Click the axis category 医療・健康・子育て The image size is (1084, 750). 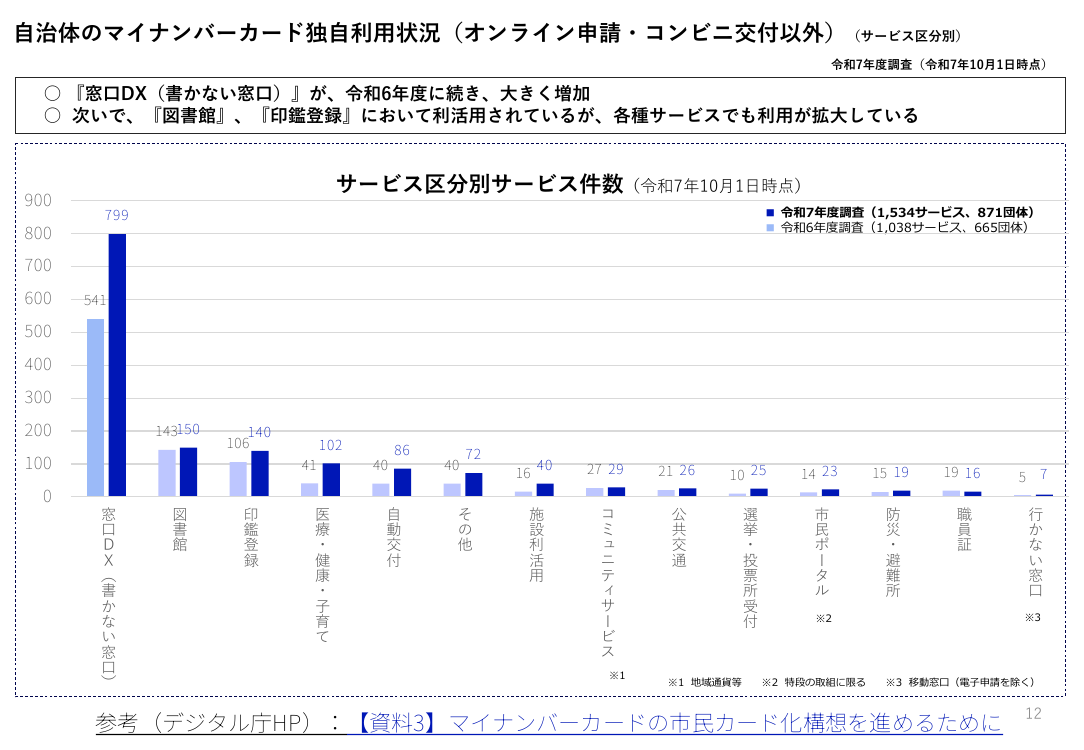322,575
